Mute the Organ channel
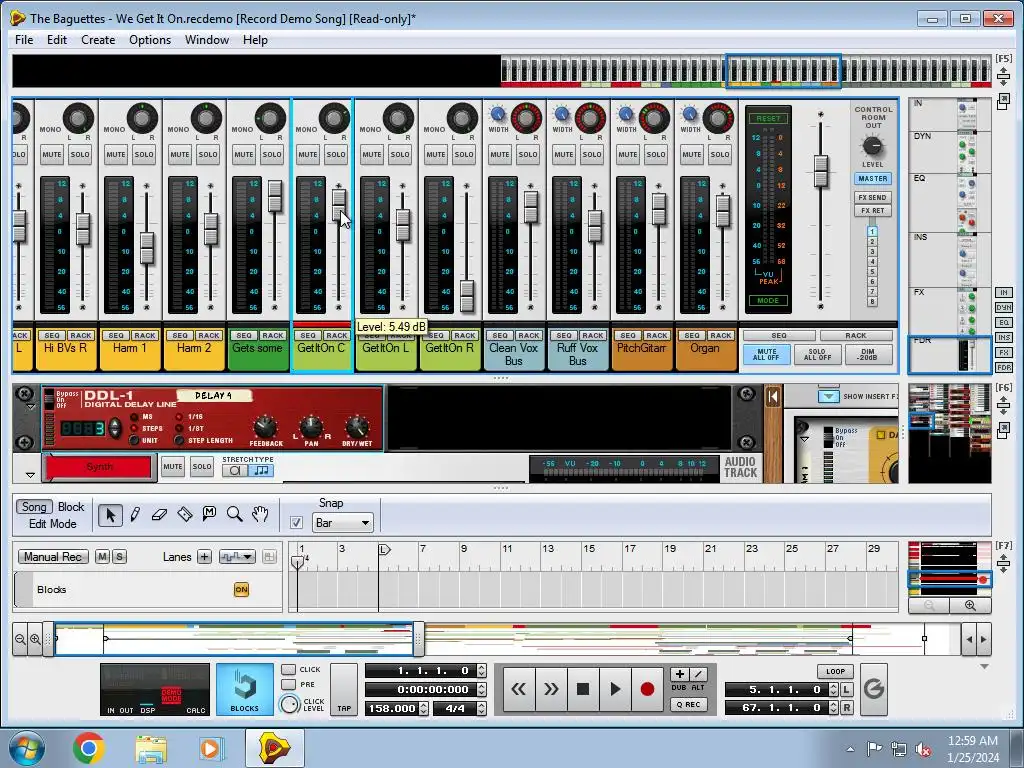This screenshot has height=768, width=1024. click(x=692, y=155)
